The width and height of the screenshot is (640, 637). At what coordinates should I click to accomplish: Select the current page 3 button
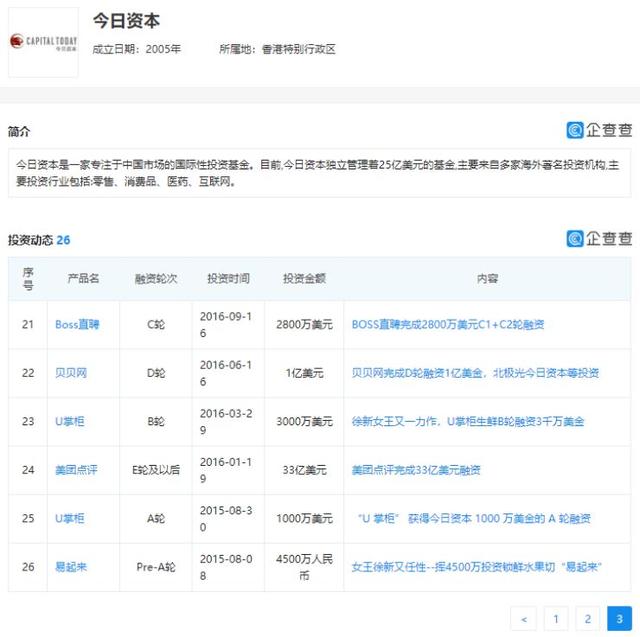[x=619, y=619]
